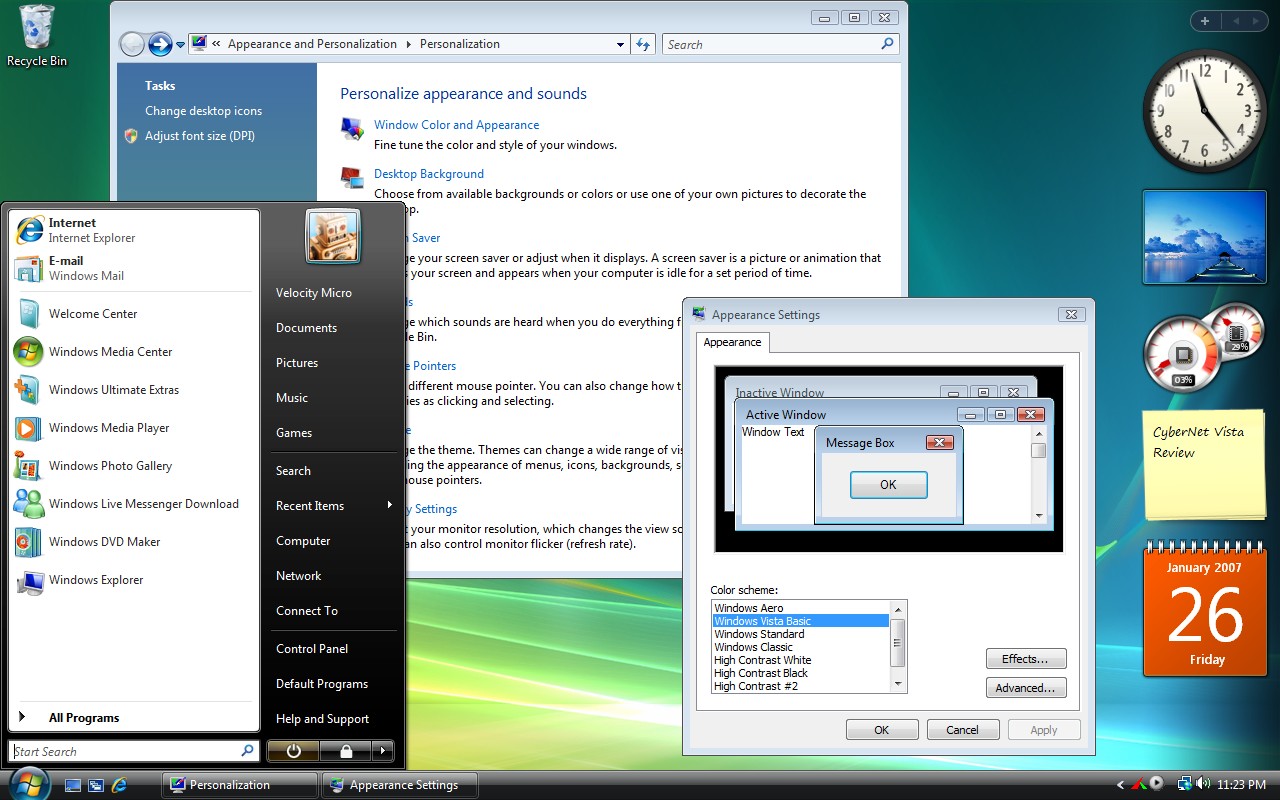Select Windows Aero color scheme
The height and width of the screenshot is (800, 1280).
coord(800,608)
